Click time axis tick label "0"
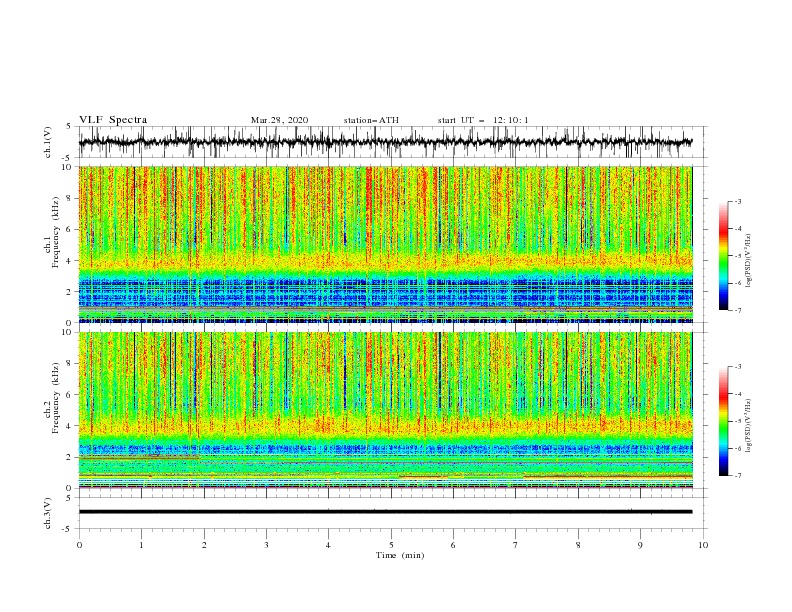This screenshot has height=612, width=792. click(79, 545)
